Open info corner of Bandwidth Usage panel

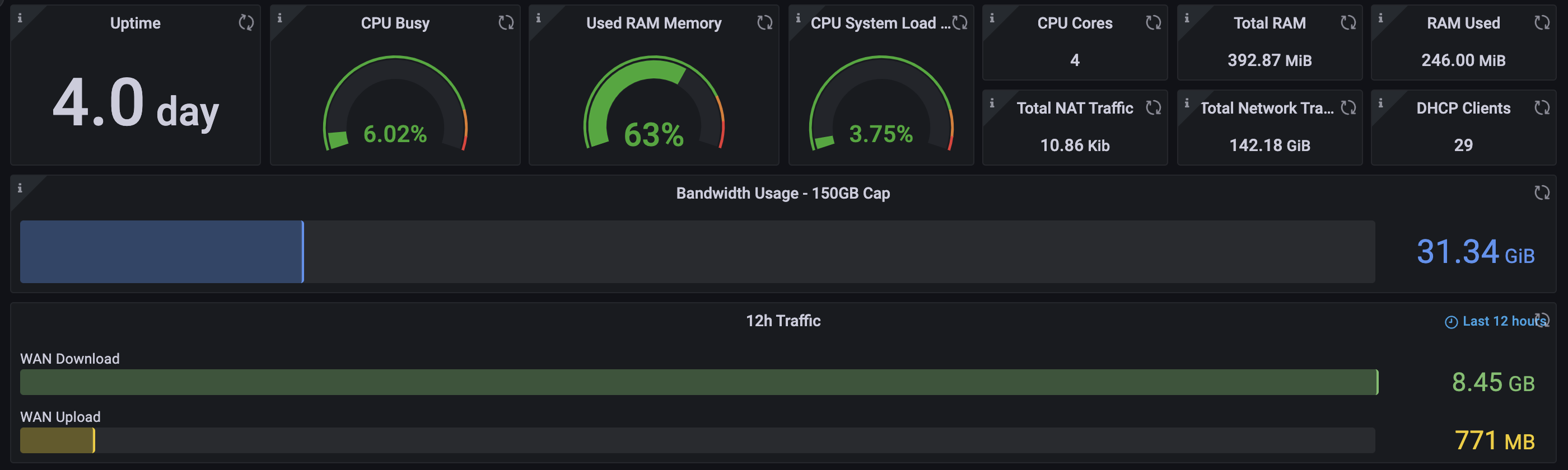click(20, 188)
